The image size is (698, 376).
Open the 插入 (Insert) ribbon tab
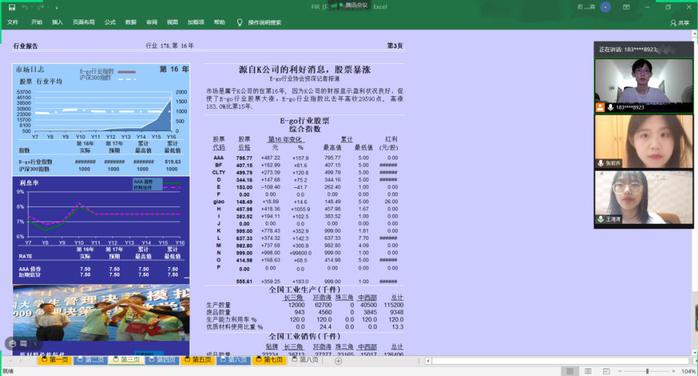point(57,22)
